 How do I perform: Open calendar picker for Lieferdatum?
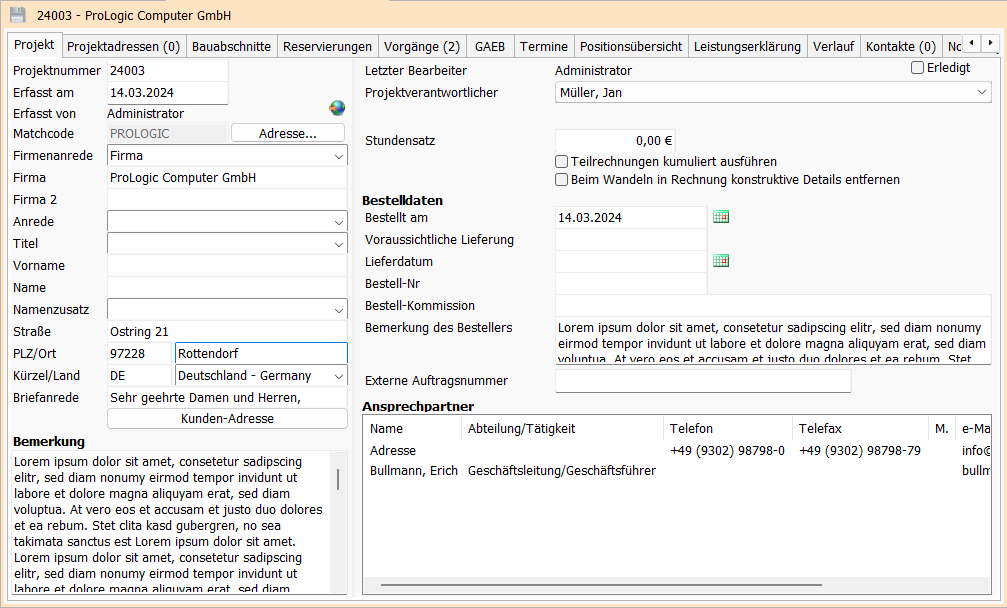(x=721, y=261)
